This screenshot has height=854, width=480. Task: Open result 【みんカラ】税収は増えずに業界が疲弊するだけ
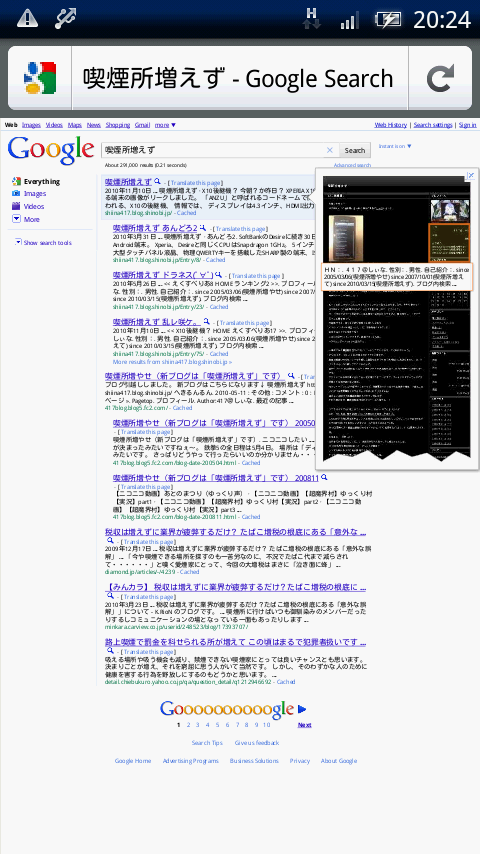pyautogui.click(x=235, y=587)
